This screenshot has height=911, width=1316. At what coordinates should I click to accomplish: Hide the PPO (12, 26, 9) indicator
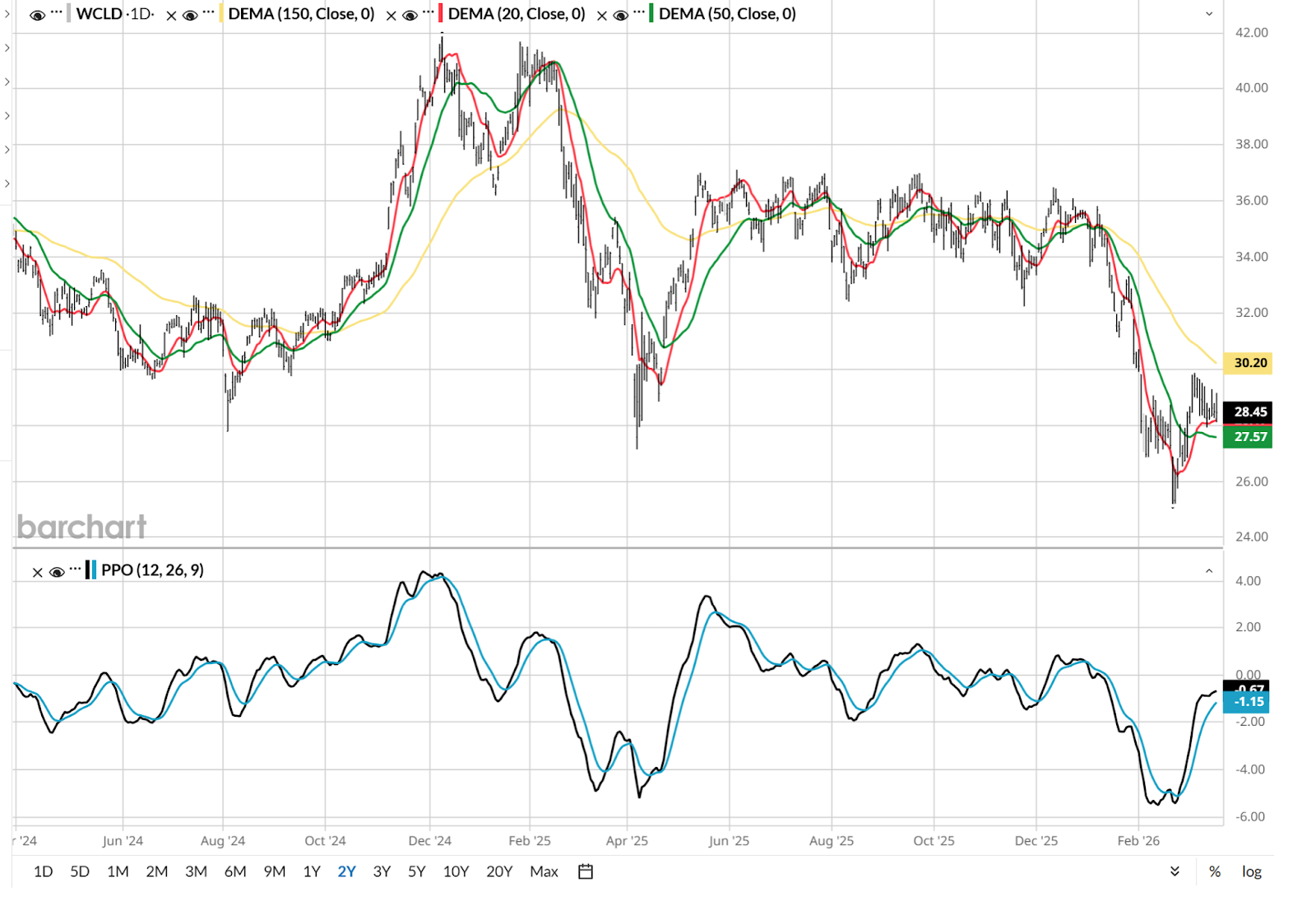point(57,571)
